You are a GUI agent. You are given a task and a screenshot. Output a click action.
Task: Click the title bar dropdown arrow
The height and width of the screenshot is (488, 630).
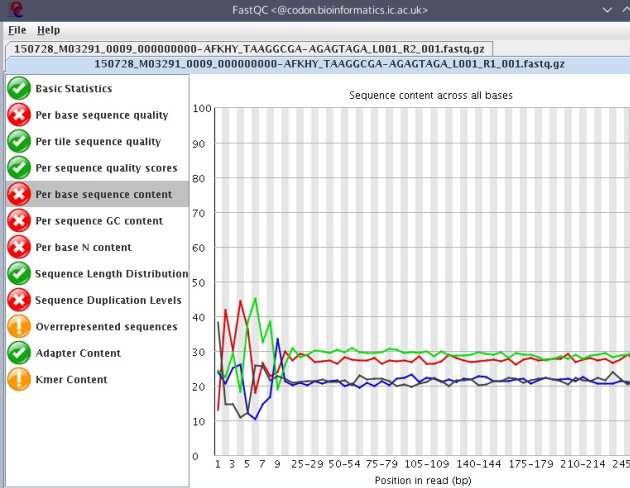pos(609,9)
